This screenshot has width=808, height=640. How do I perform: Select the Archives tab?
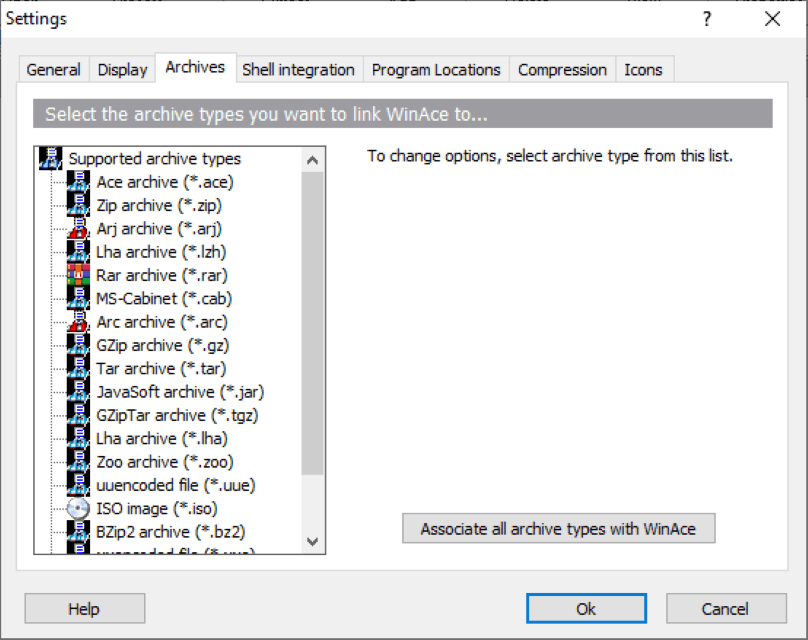point(195,67)
